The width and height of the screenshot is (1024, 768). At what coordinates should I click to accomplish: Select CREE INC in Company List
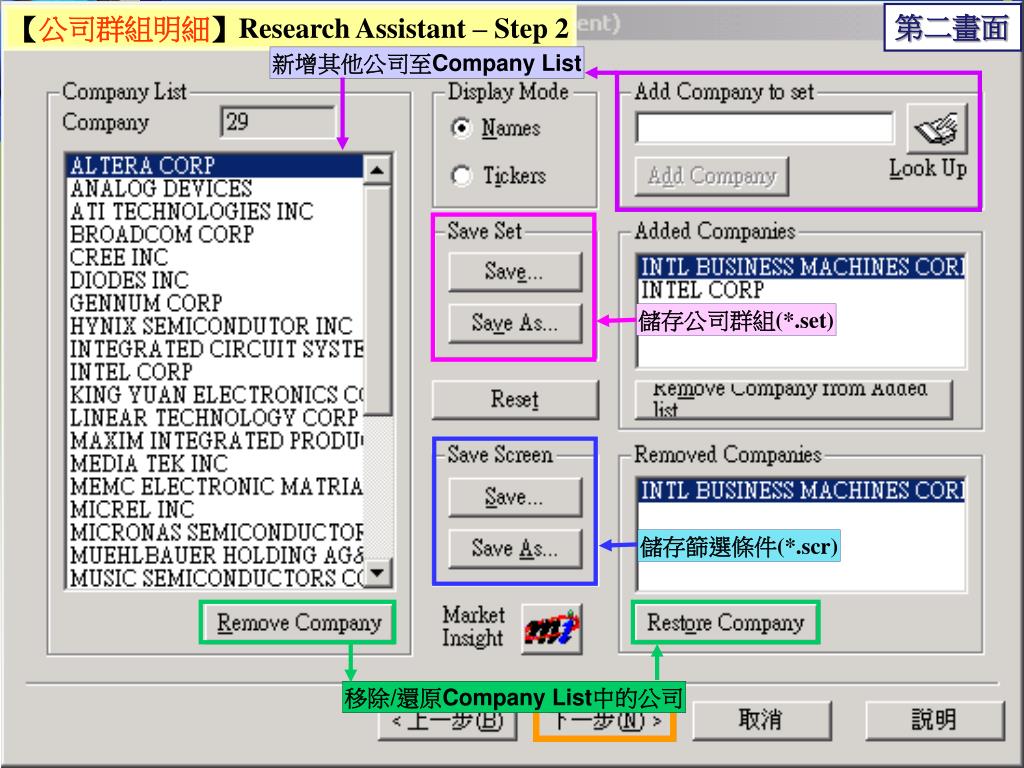[216, 257]
